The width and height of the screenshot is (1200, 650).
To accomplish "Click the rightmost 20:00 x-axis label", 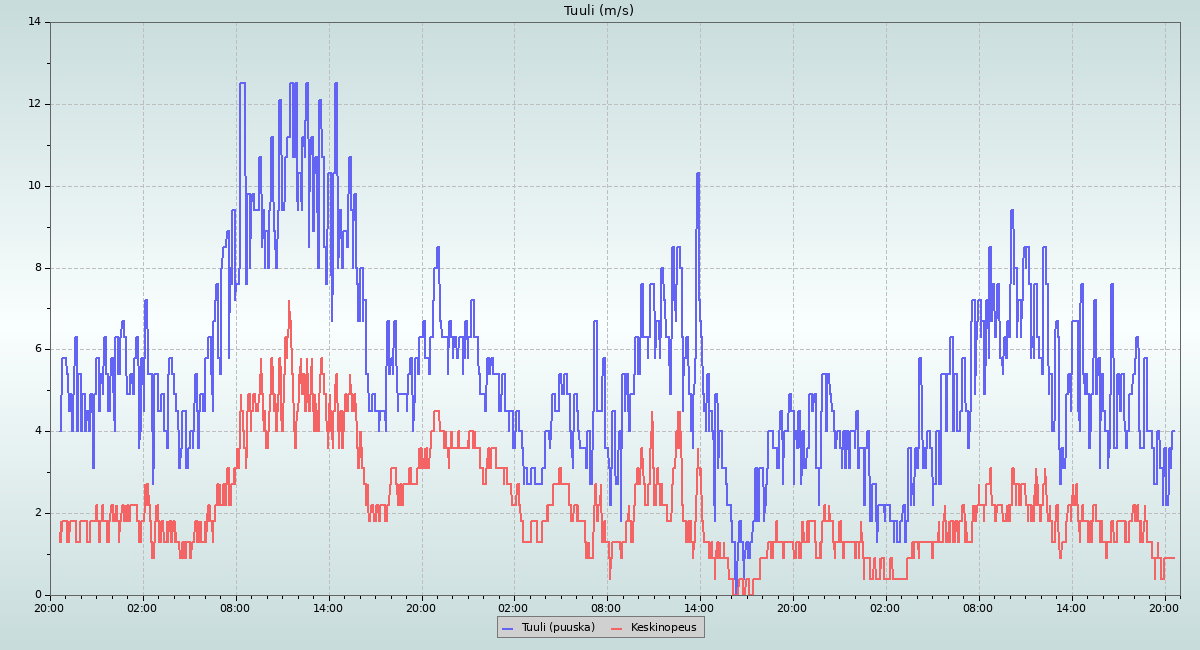I will coord(1164,607).
